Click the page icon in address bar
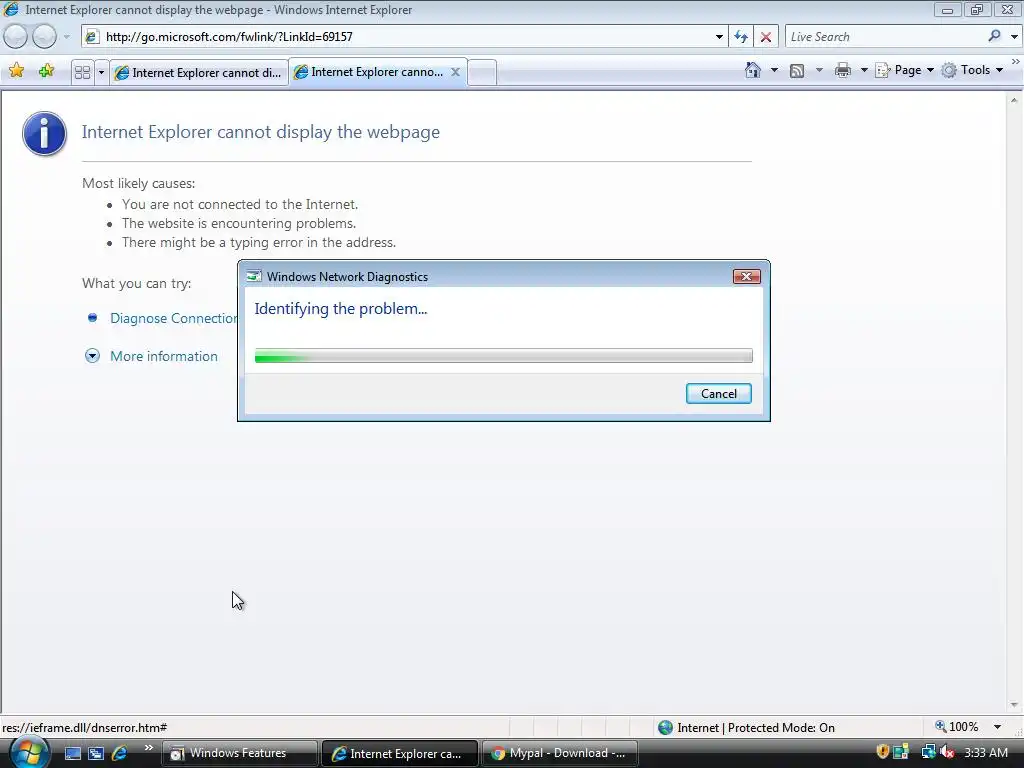This screenshot has width=1024, height=768. tap(93, 37)
